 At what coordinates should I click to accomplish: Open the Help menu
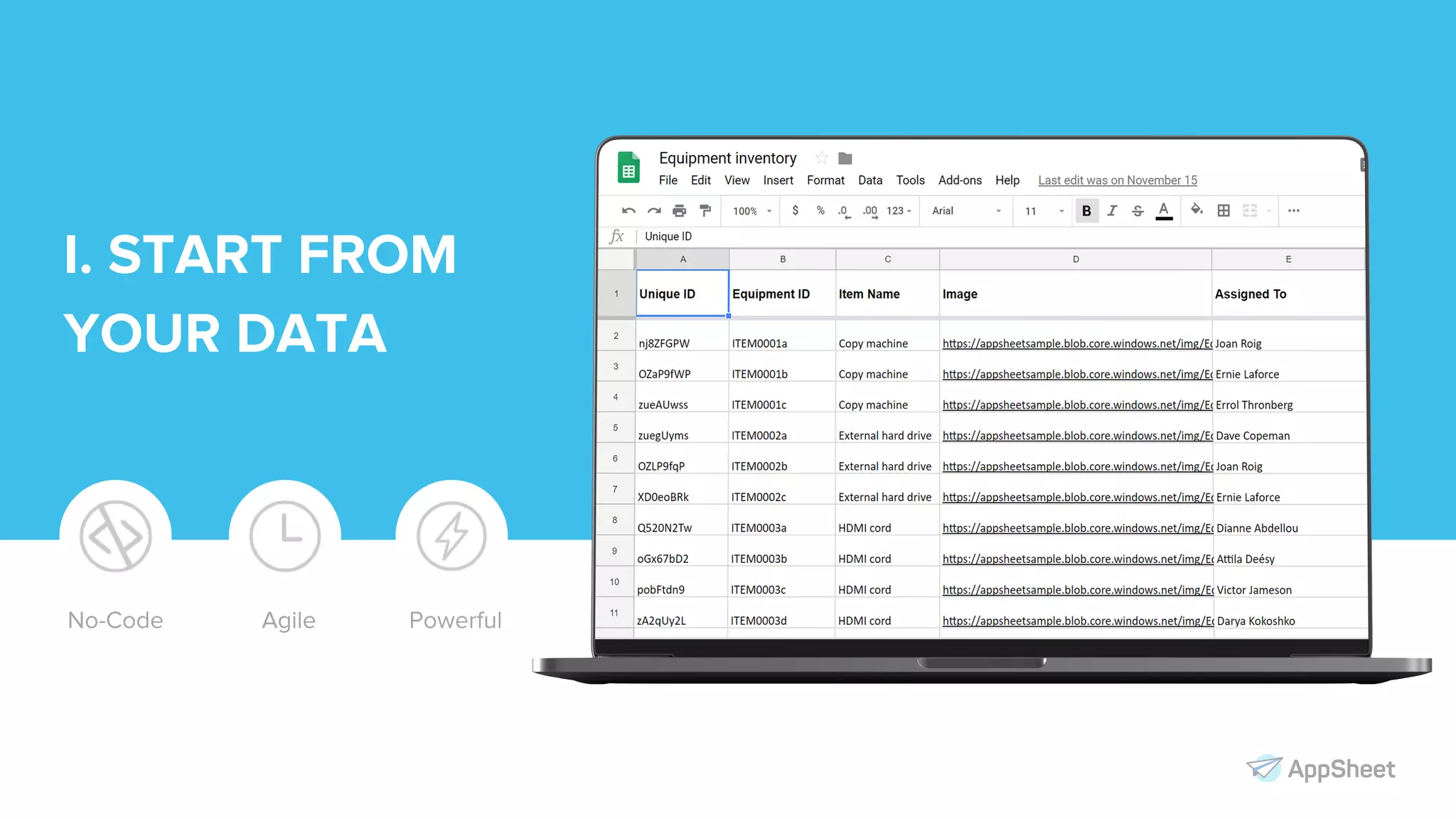1007,181
